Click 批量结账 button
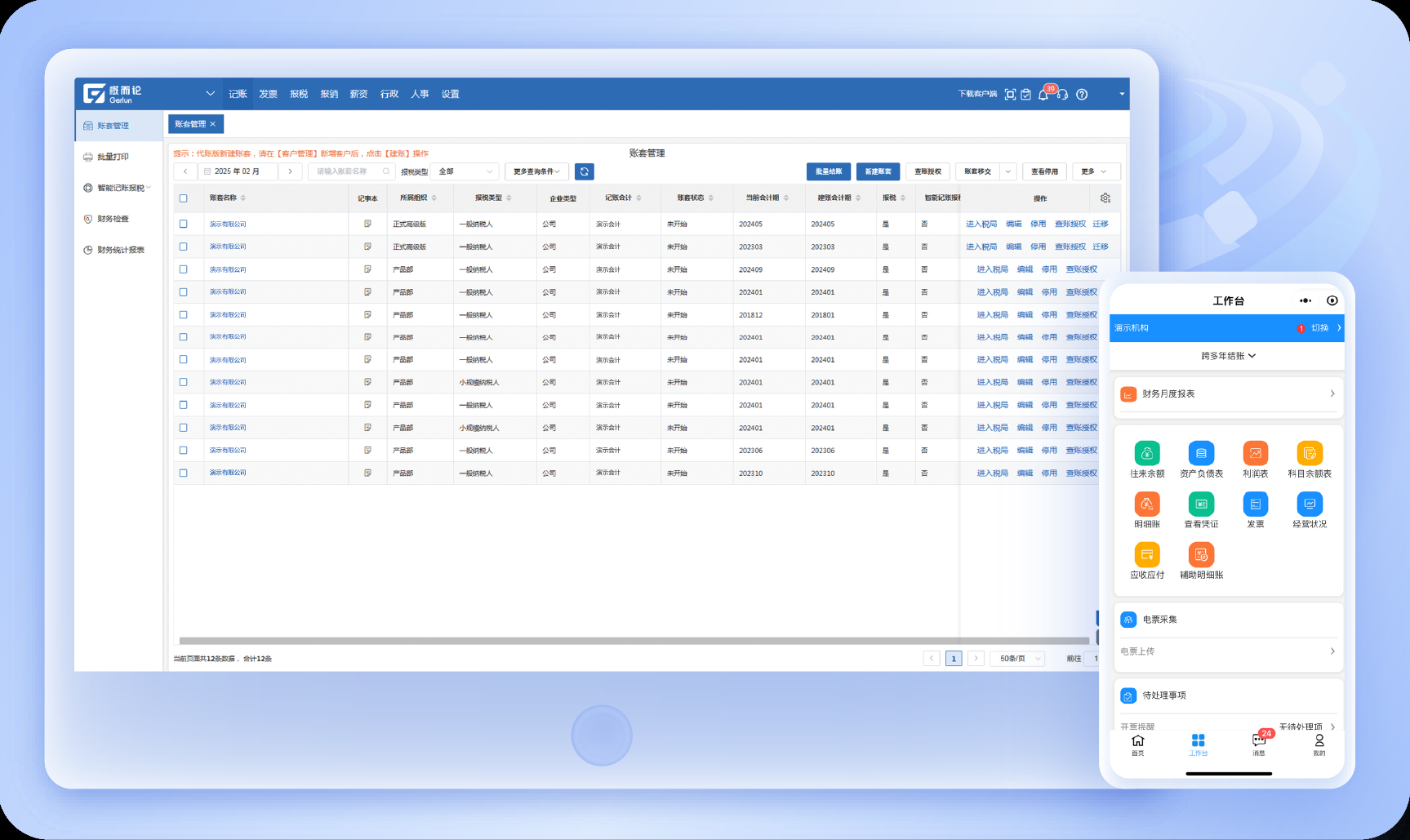 tap(829, 171)
